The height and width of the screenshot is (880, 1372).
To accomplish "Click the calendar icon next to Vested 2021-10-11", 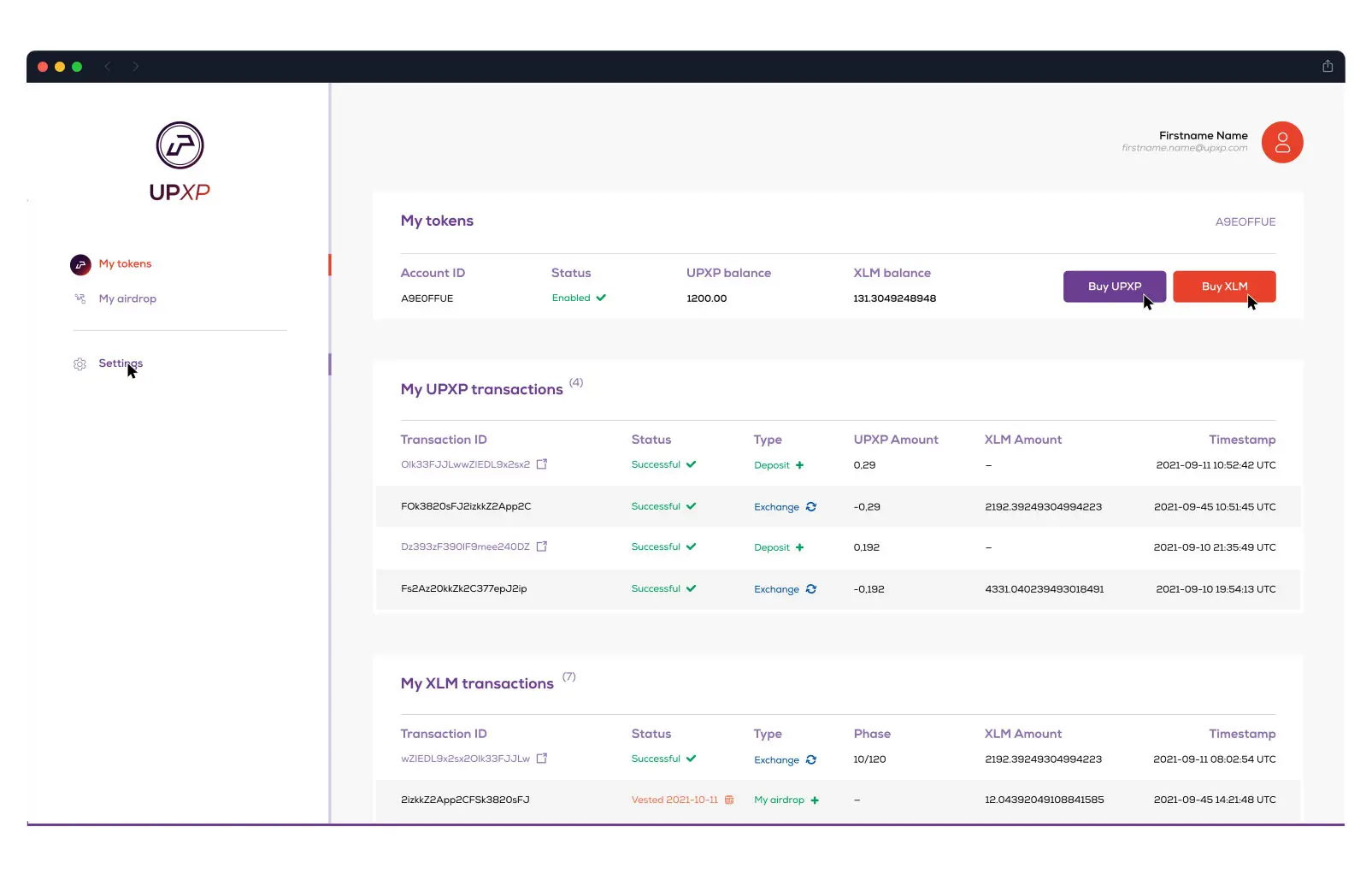I will tap(728, 800).
